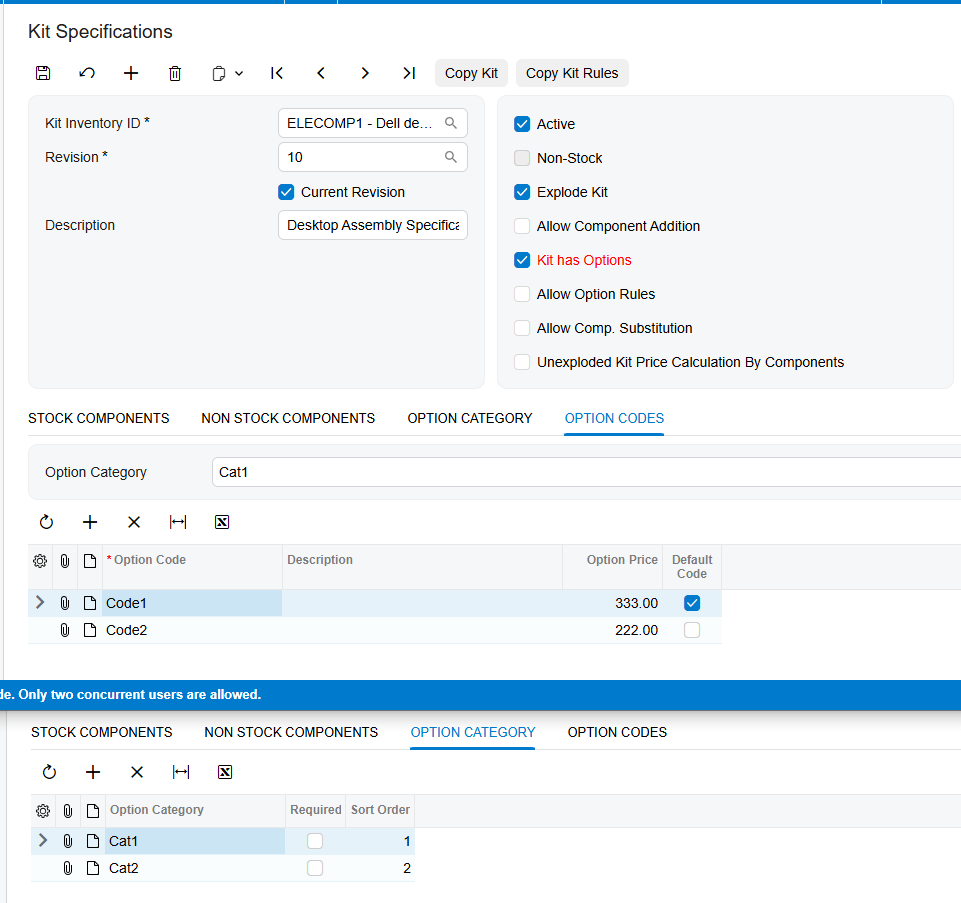Viewport: 961px width, 903px height.
Task: Enable Allow Comp. Substitution
Action: click(522, 328)
